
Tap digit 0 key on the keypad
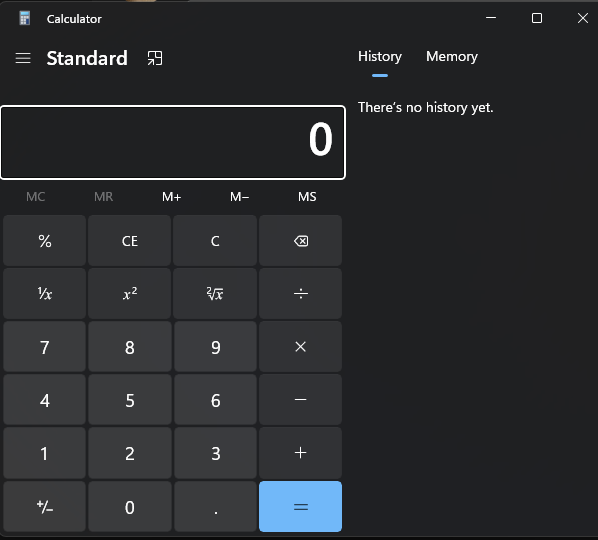tap(130, 506)
